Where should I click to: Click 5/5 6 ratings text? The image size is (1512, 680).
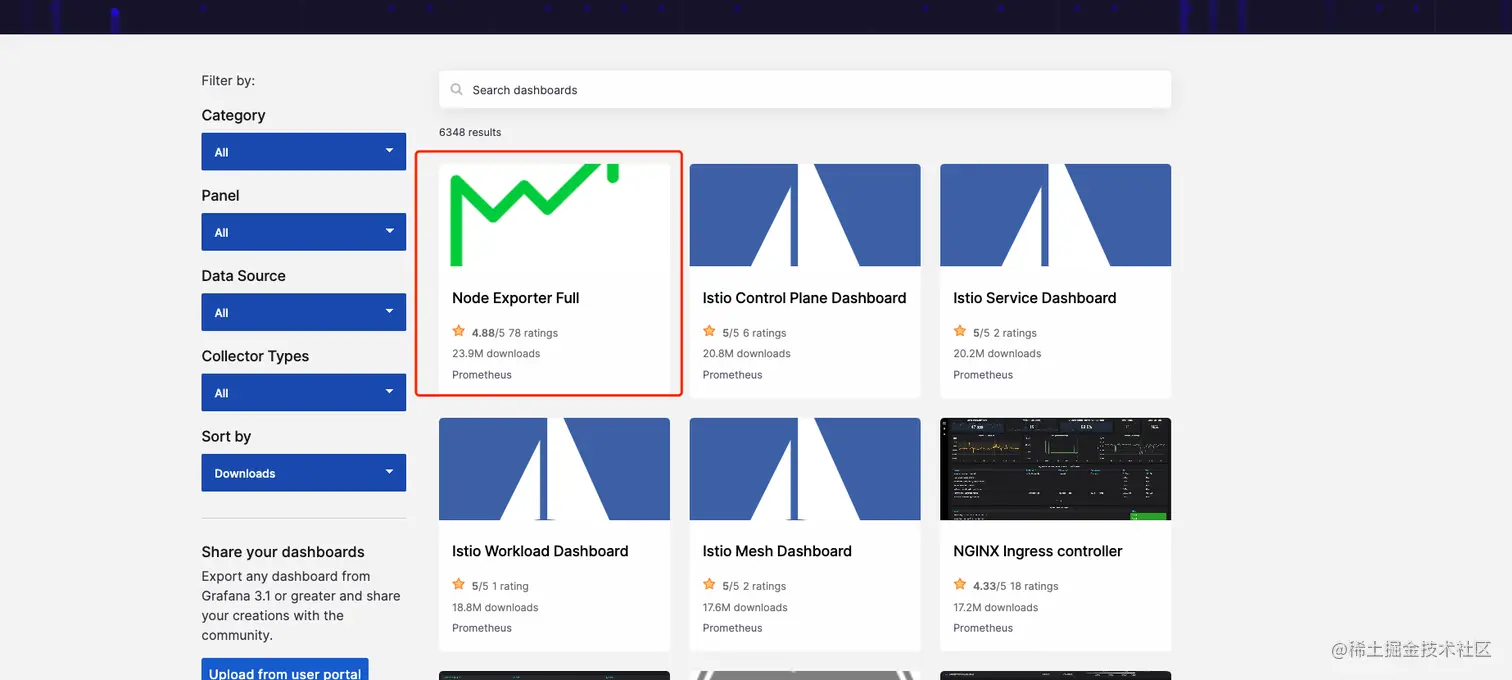pyautogui.click(x=755, y=333)
